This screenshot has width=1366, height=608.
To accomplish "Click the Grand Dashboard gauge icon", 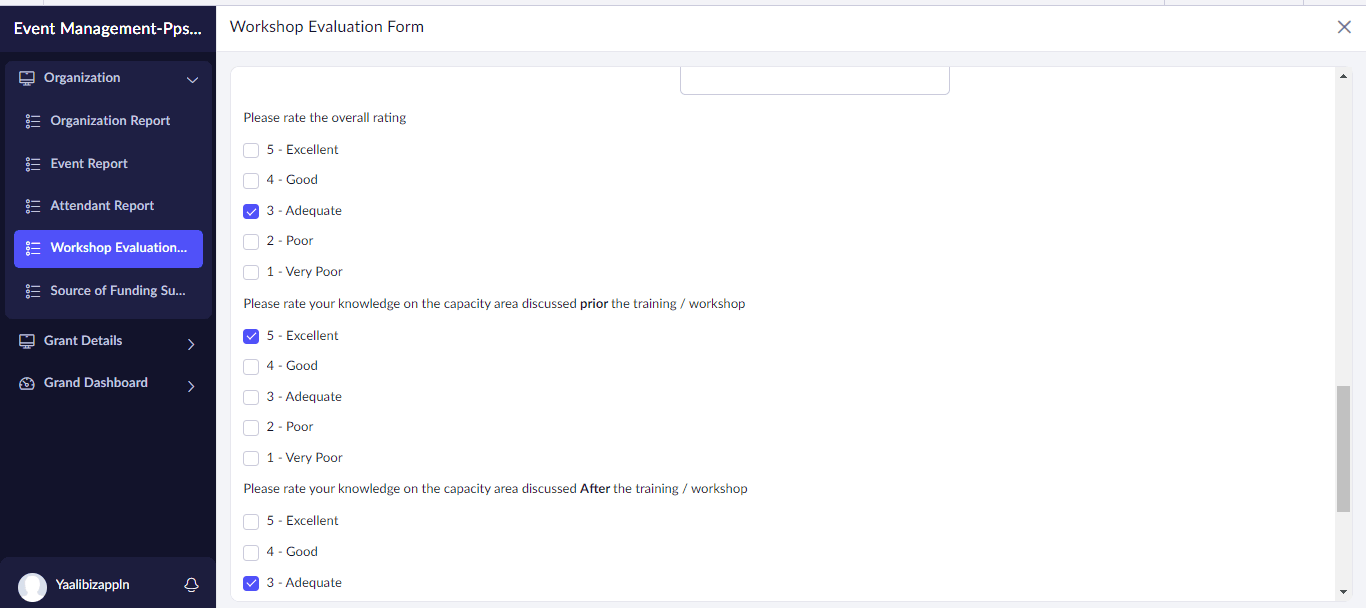I will pyautogui.click(x=27, y=383).
